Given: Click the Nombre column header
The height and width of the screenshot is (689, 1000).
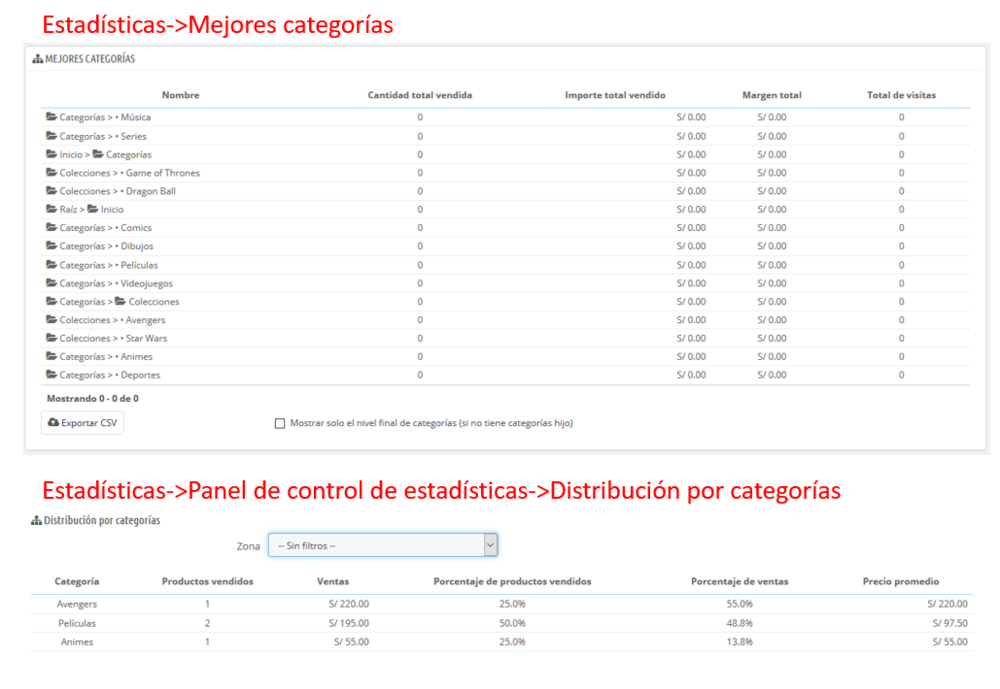Looking at the screenshot, I should click(180, 95).
